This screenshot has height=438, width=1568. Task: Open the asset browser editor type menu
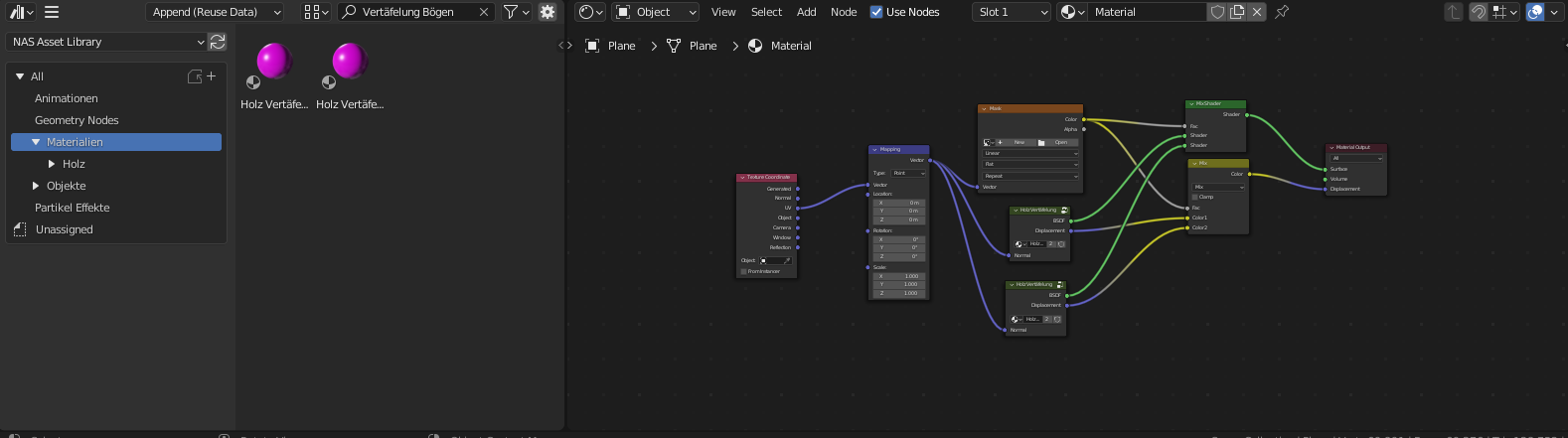pyautogui.click(x=21, y=12)
